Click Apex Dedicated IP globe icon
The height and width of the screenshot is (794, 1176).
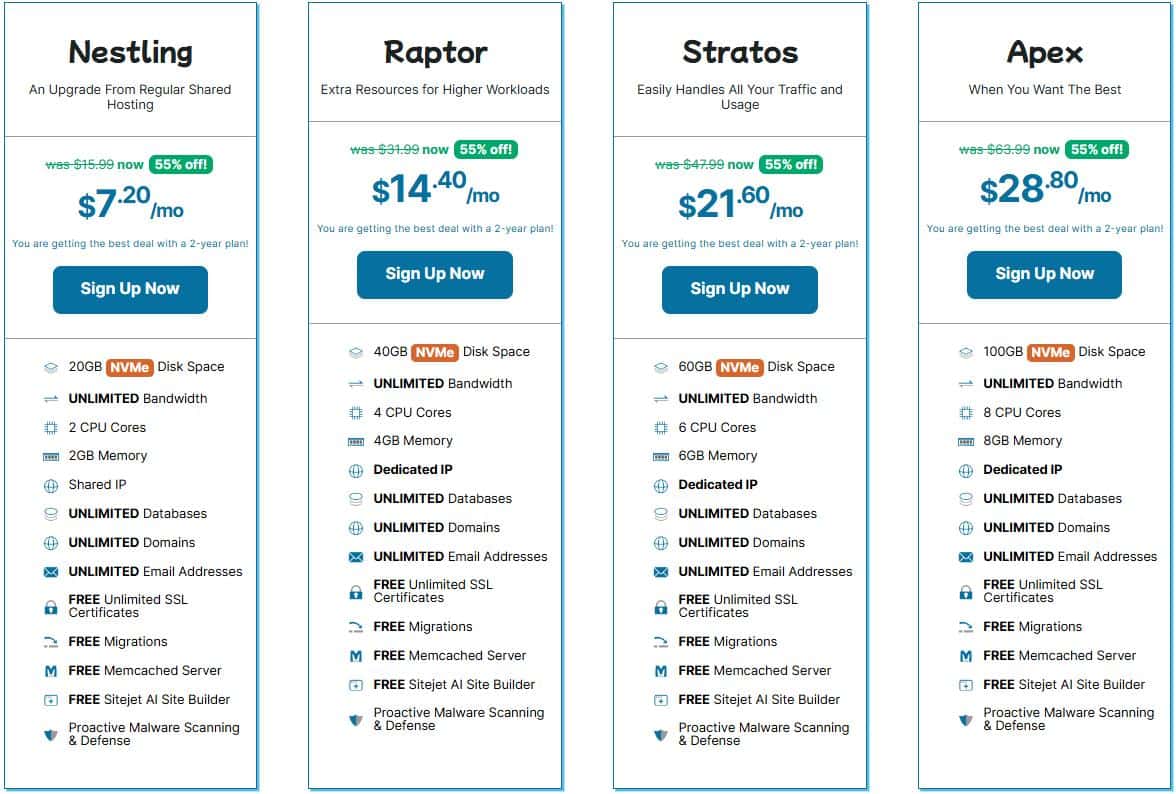click(966, 471)
